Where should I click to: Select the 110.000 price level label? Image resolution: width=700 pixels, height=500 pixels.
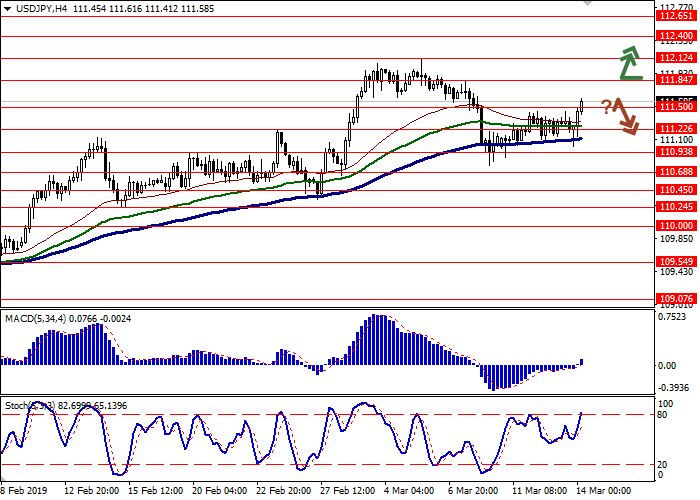coord(677,226)
